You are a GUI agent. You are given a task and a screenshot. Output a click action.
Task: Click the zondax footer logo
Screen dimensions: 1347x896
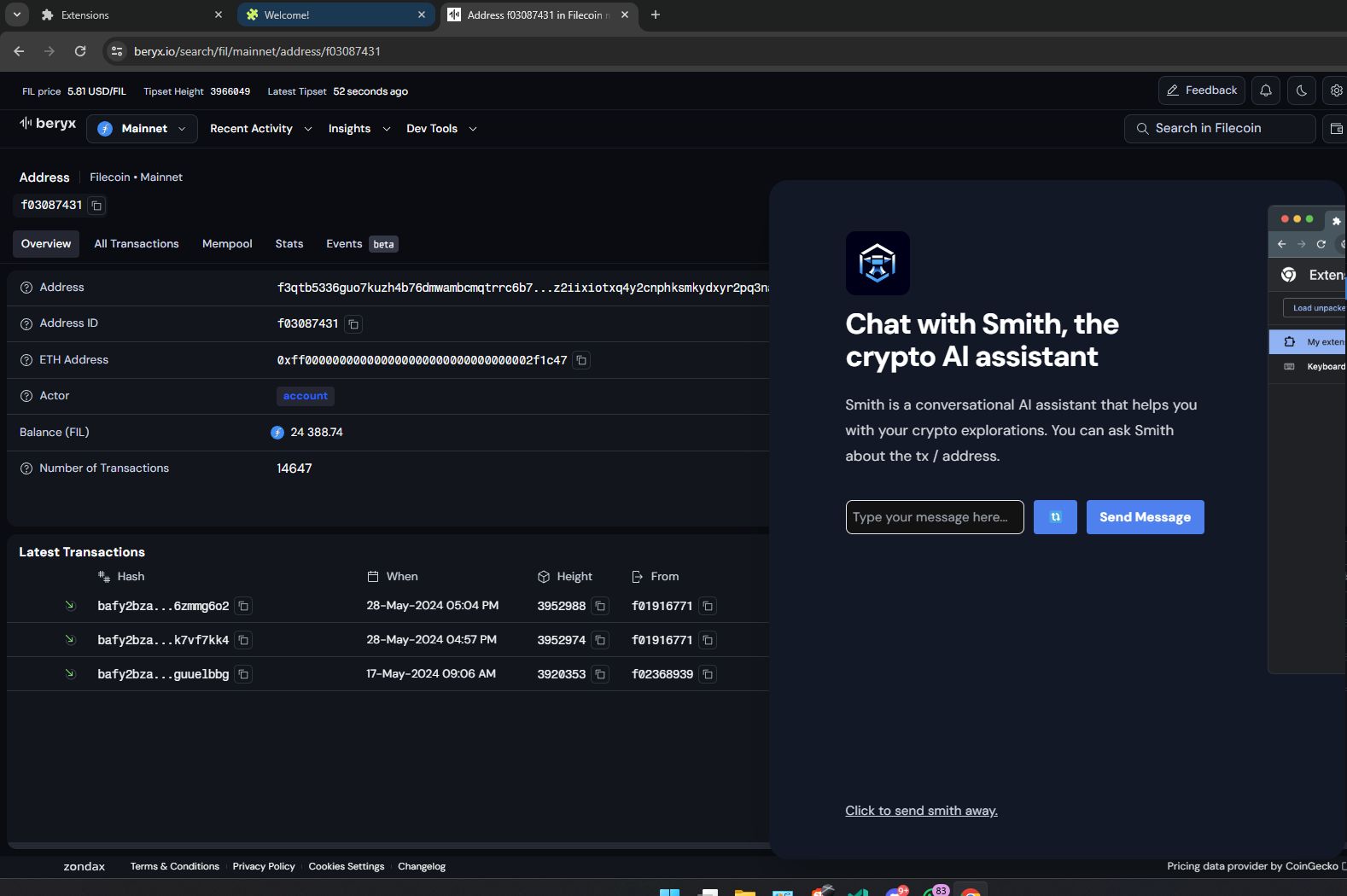point(84,867)
